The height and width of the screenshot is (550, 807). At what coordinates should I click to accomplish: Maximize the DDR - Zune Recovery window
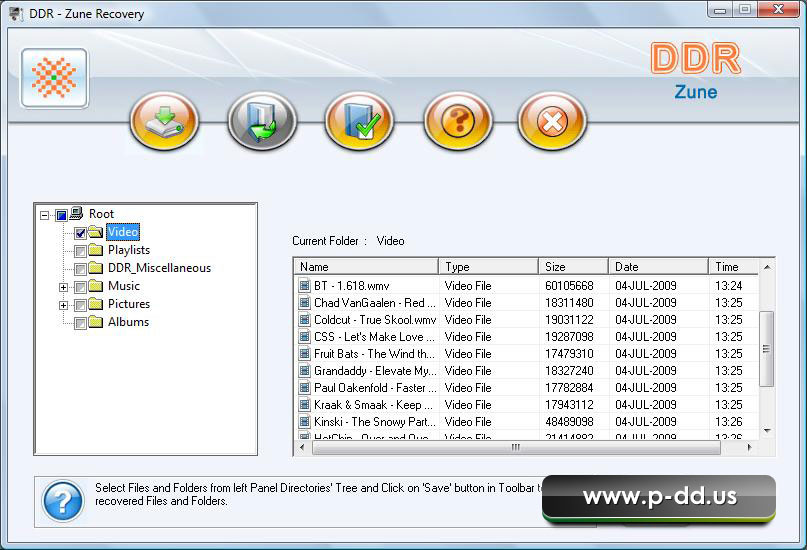click(x=745, y=10)
